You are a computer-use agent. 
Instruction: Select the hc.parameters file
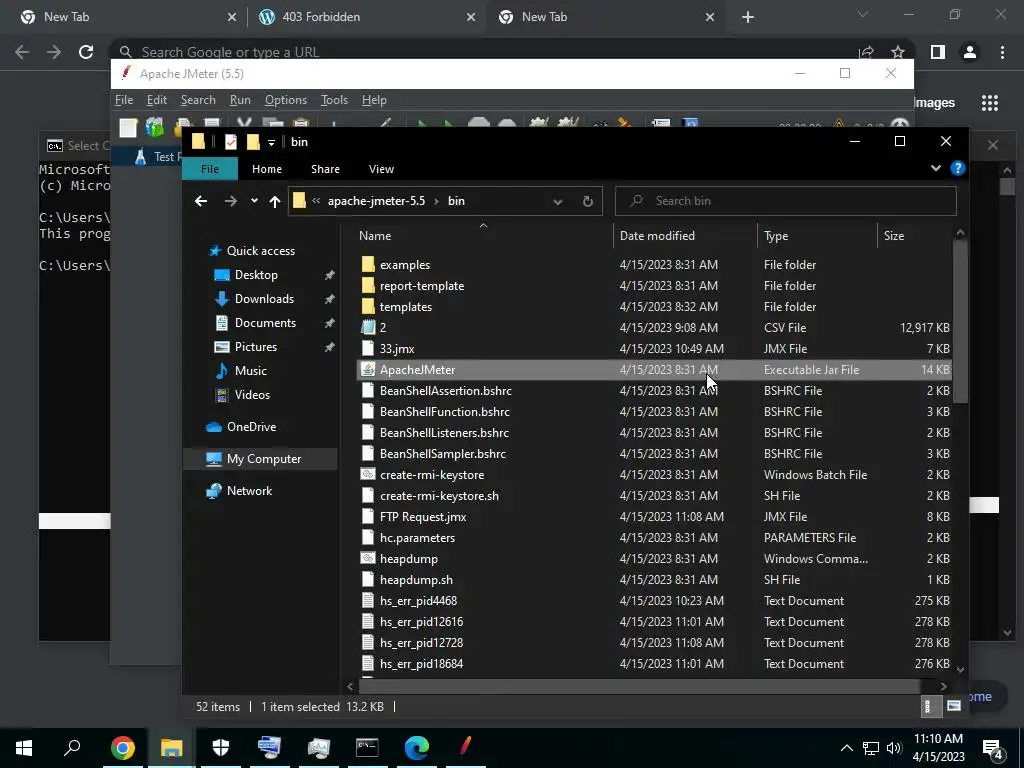pyautogui.click(x=654, y=537)
